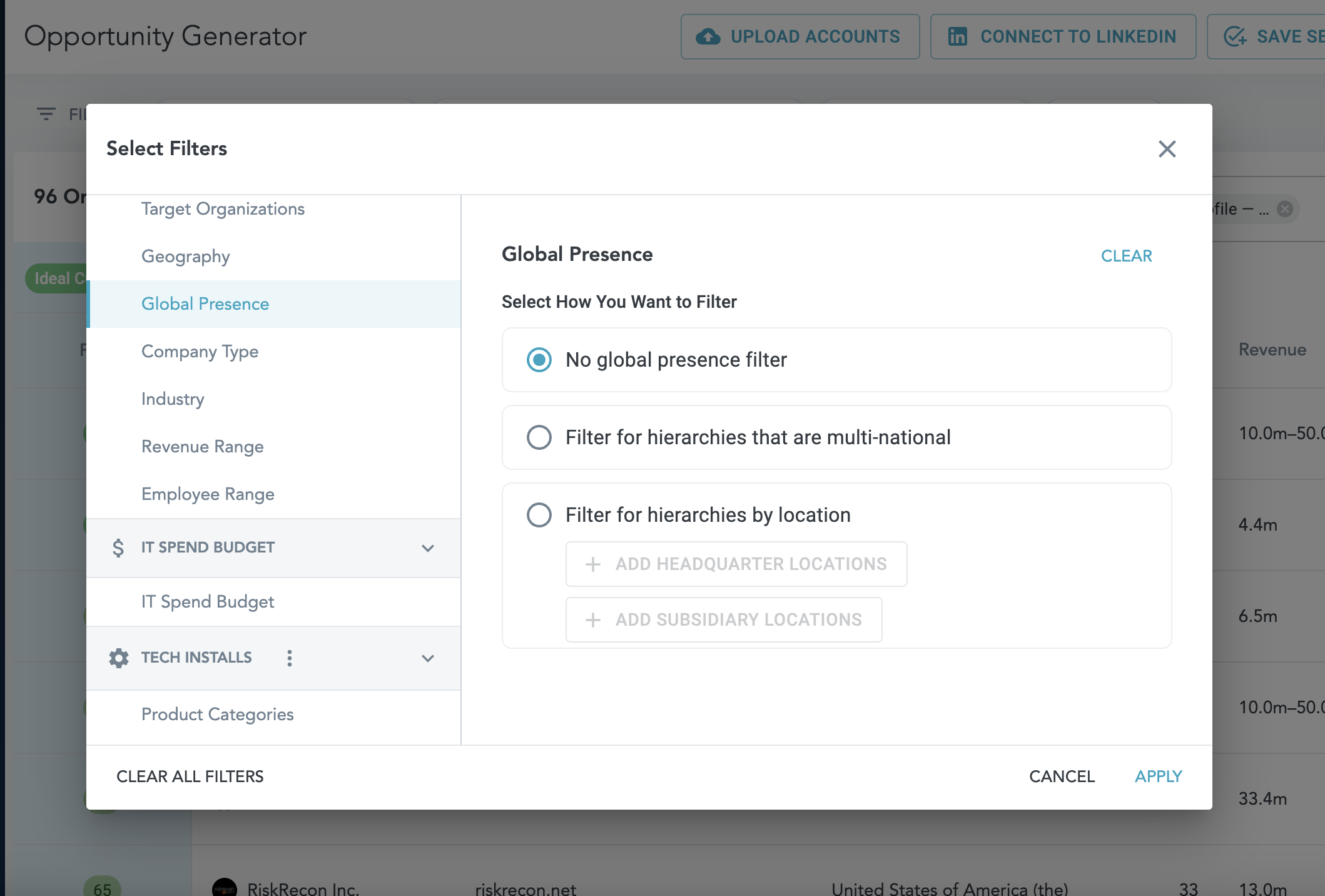Clear the Global Presence filter
Screen dimensions: 1325x896
click(1126, 256)
